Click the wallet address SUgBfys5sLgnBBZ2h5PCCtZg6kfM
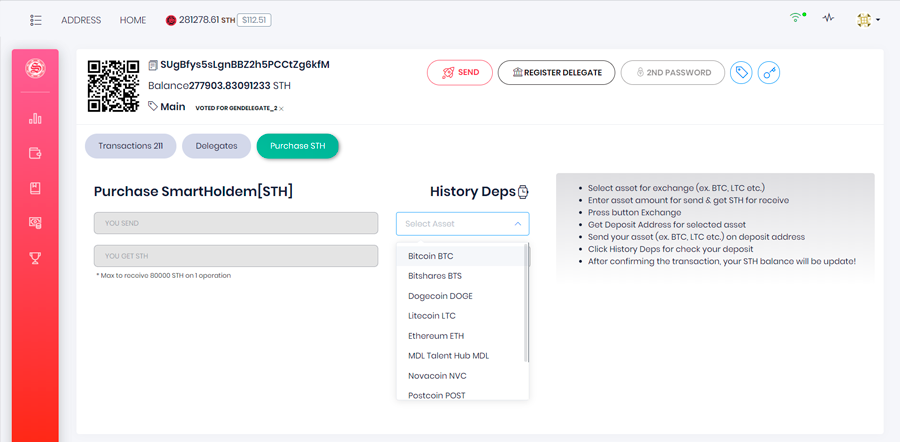The image size is (900, 442). coord(245,64)
